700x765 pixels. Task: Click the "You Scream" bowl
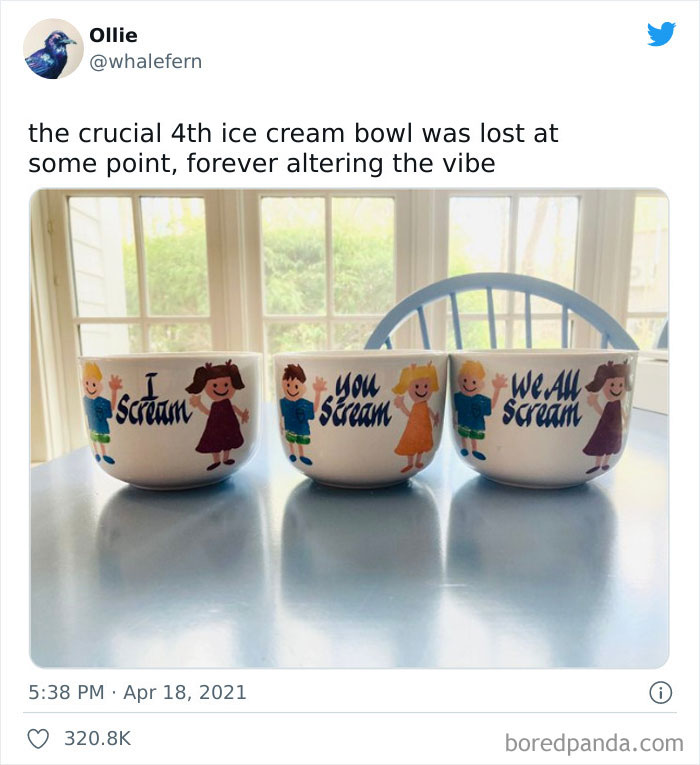(x=358, y=420)
